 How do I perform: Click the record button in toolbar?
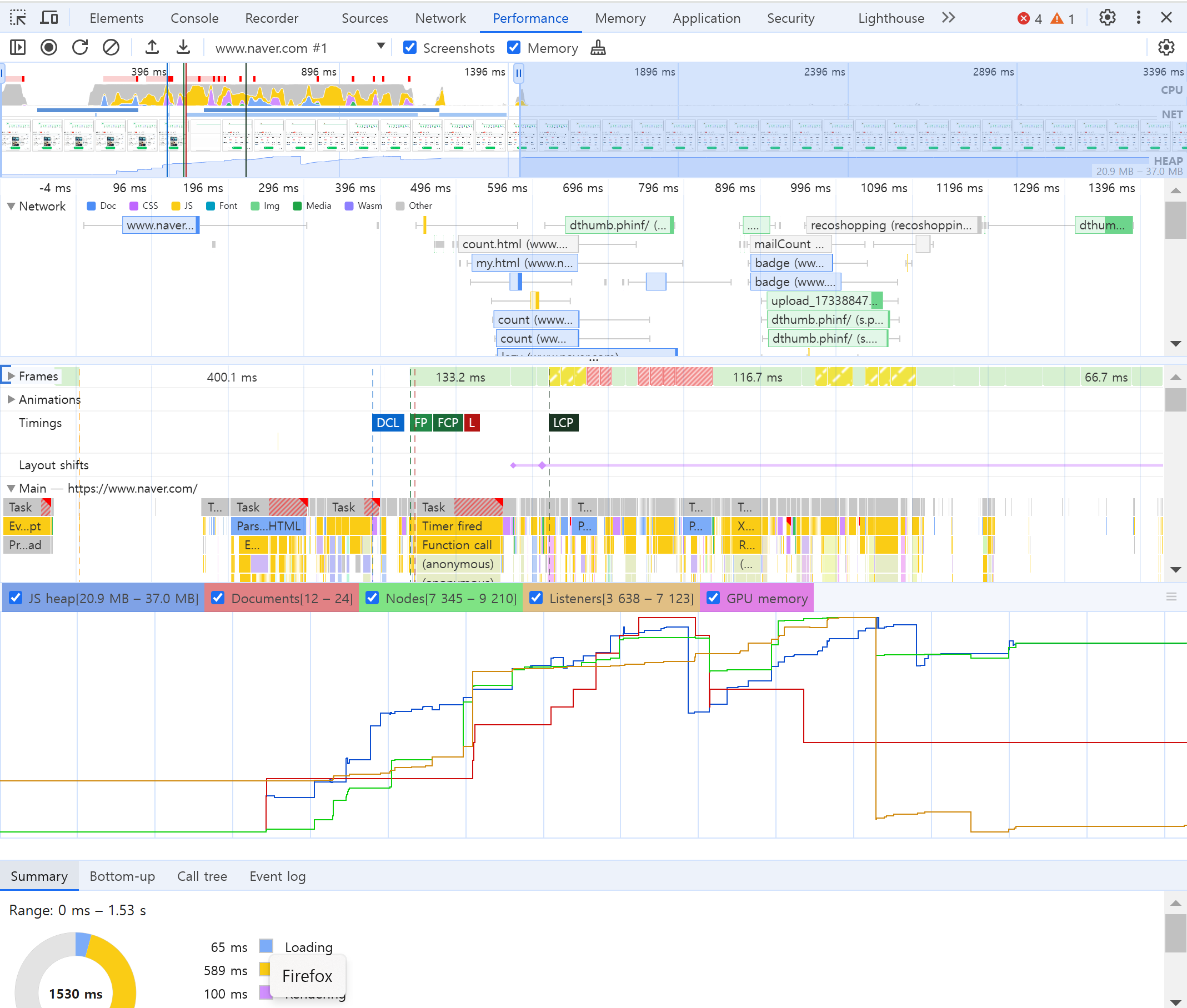[49, 47]
